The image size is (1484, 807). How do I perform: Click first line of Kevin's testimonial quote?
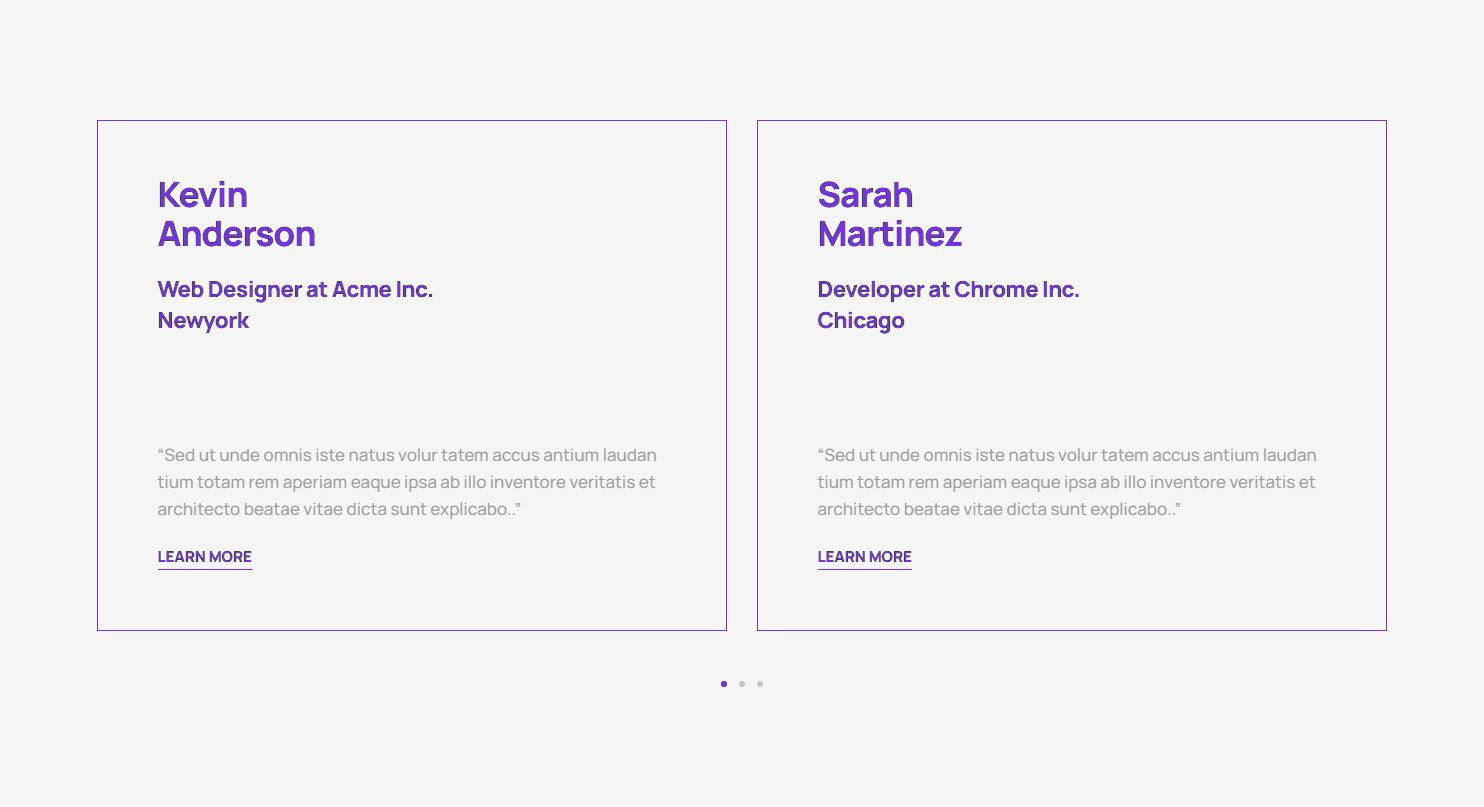(407, 455)
